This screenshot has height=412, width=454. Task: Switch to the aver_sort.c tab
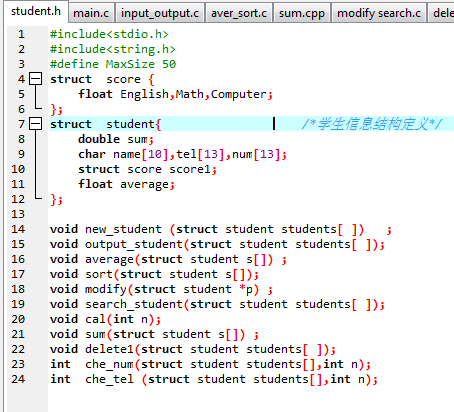click(x=239, y=13)
